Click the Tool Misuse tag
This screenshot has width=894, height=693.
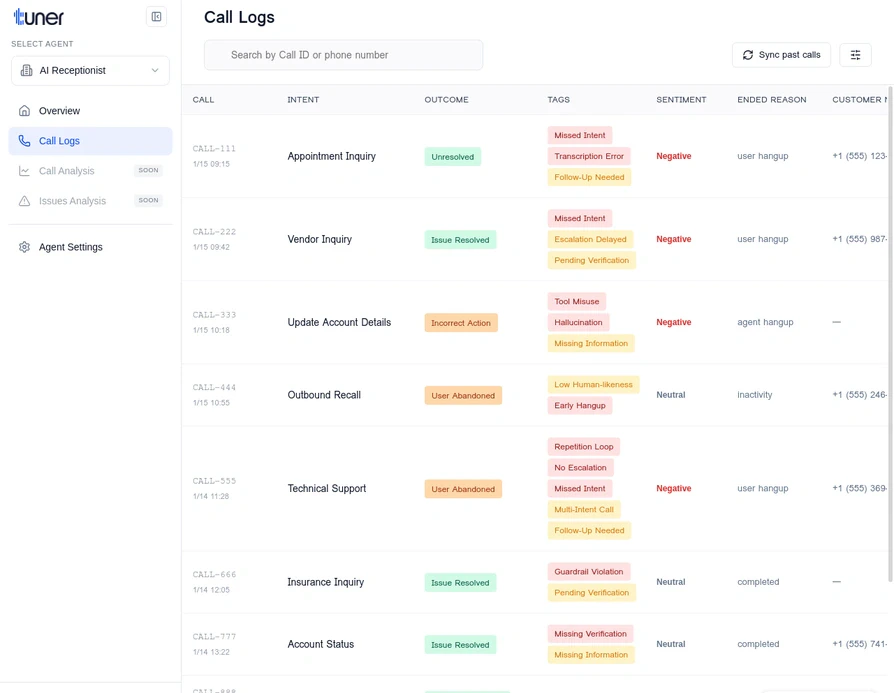pos(576,301)
